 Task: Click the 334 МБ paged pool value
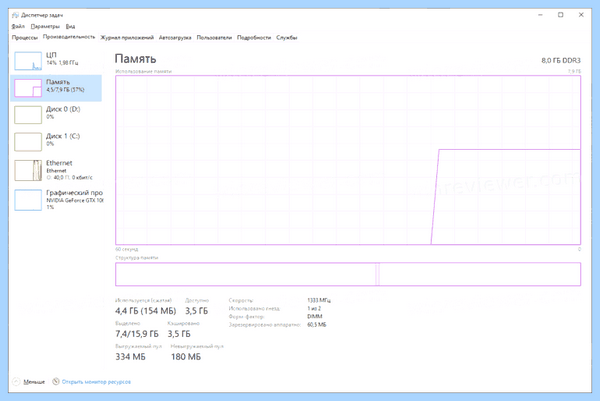pyautogui.click(x=130, y=357)
